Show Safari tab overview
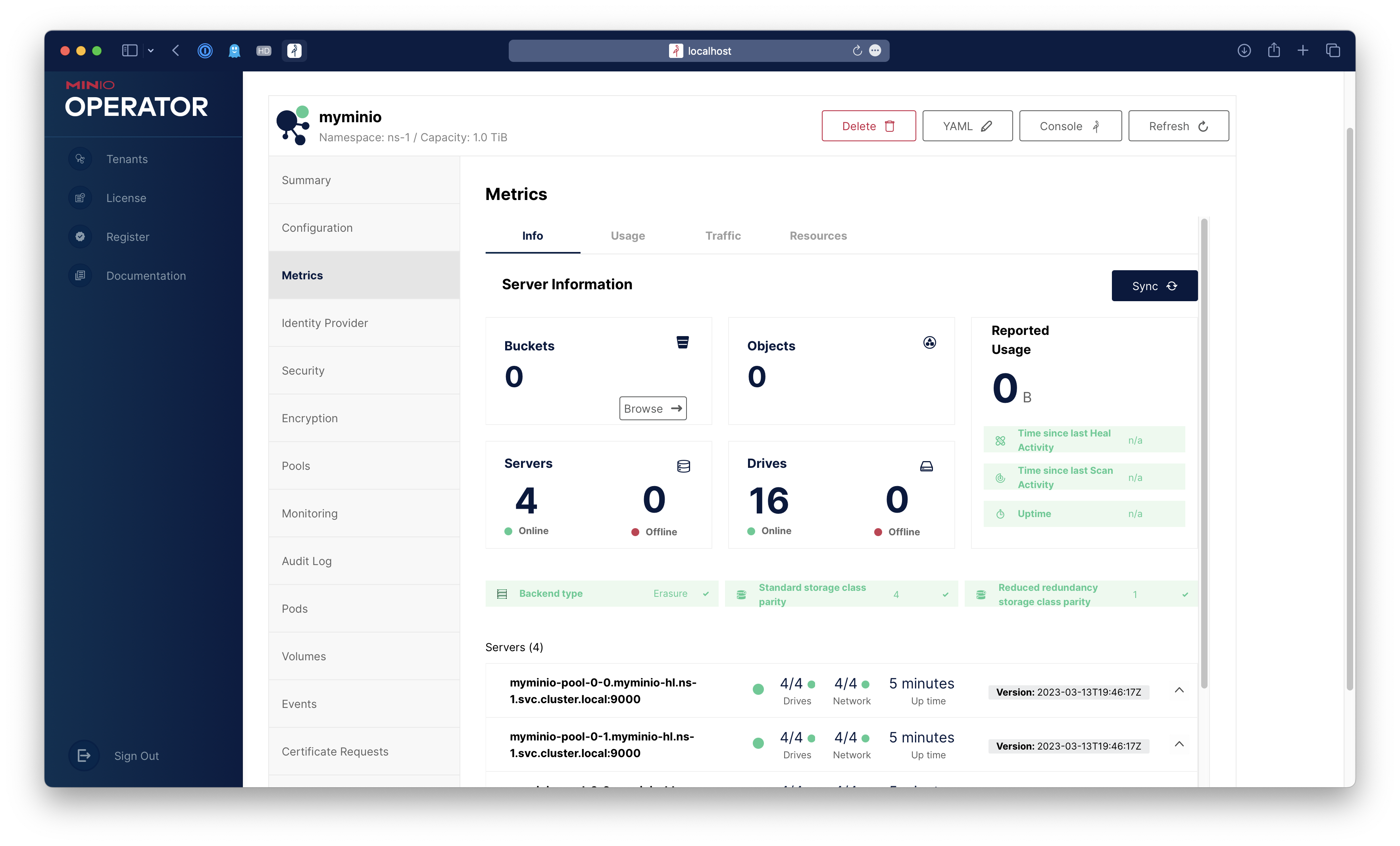1400x846 pixels. [x=1333, y=50]
